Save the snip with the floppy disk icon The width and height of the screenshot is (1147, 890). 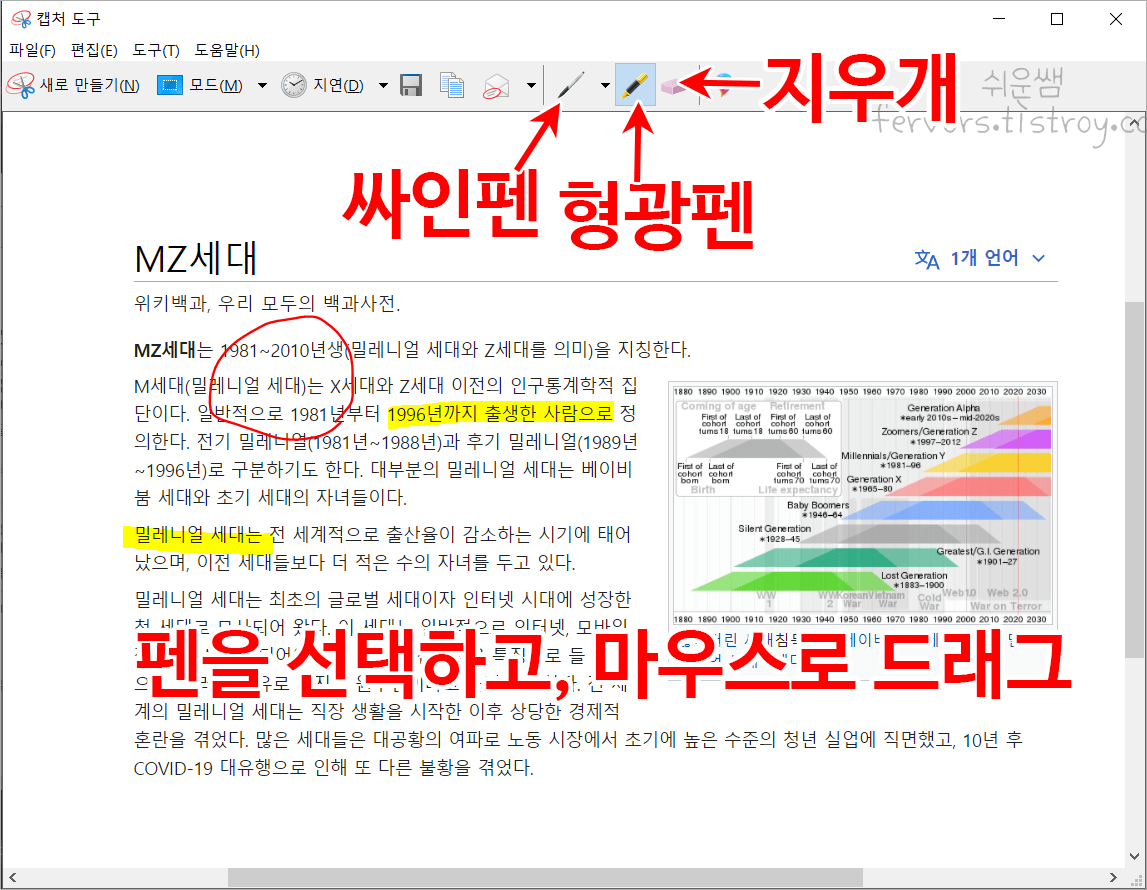tap(411, 86)
